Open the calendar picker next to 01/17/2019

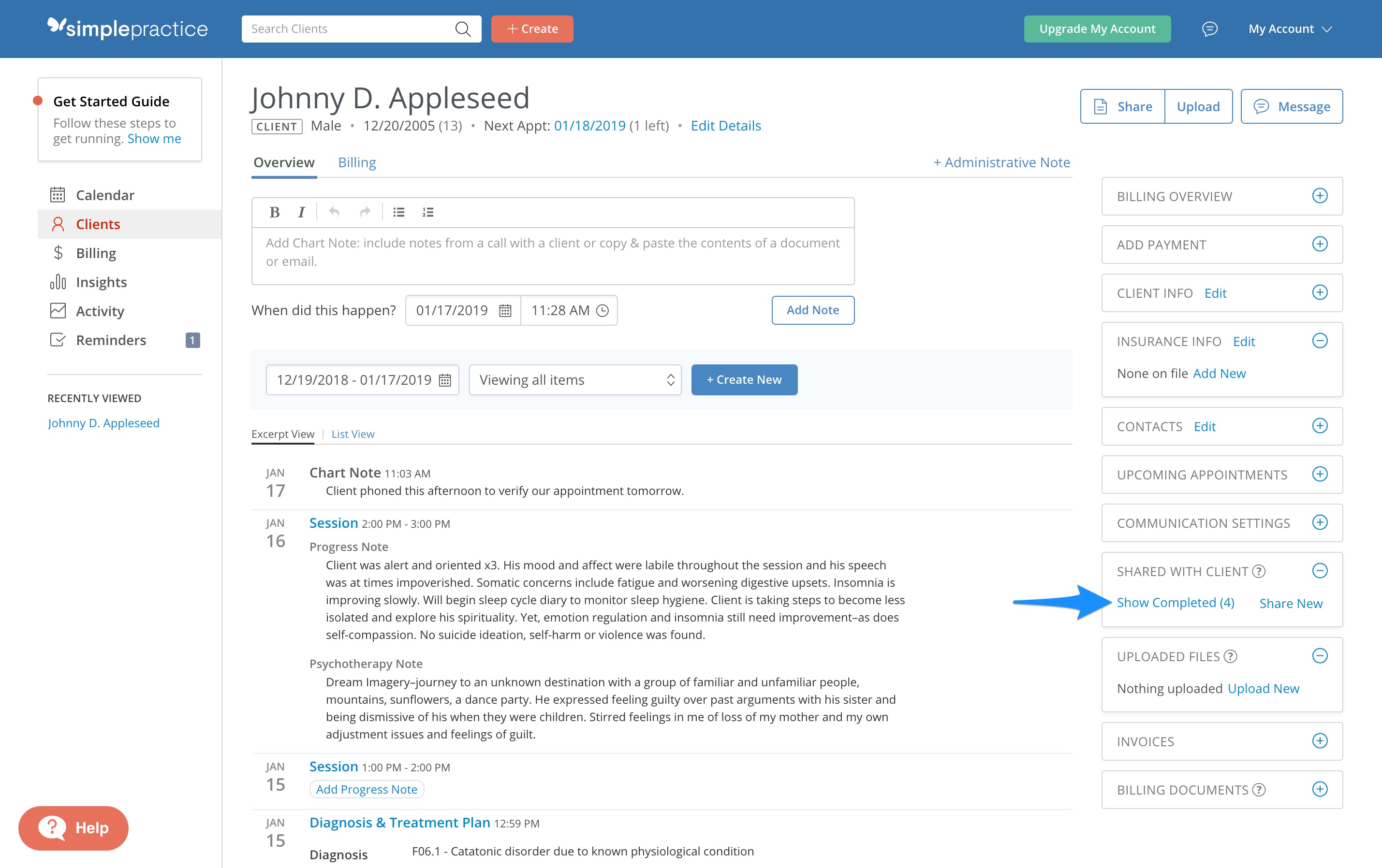click(504, 310)
